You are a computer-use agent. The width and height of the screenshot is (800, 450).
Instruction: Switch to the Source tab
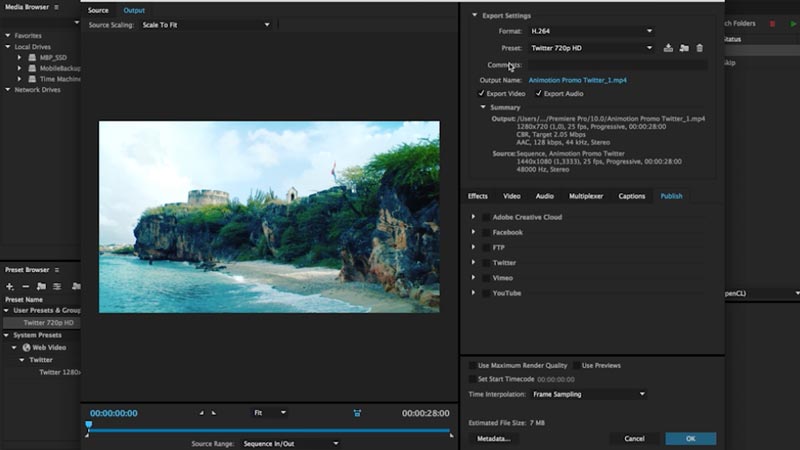click(x=98, y=10)
